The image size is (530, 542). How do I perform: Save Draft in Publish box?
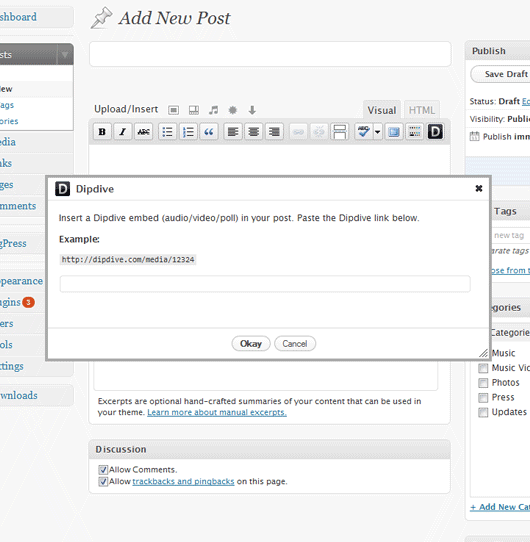pyautogui.click(x=501, y=74)
